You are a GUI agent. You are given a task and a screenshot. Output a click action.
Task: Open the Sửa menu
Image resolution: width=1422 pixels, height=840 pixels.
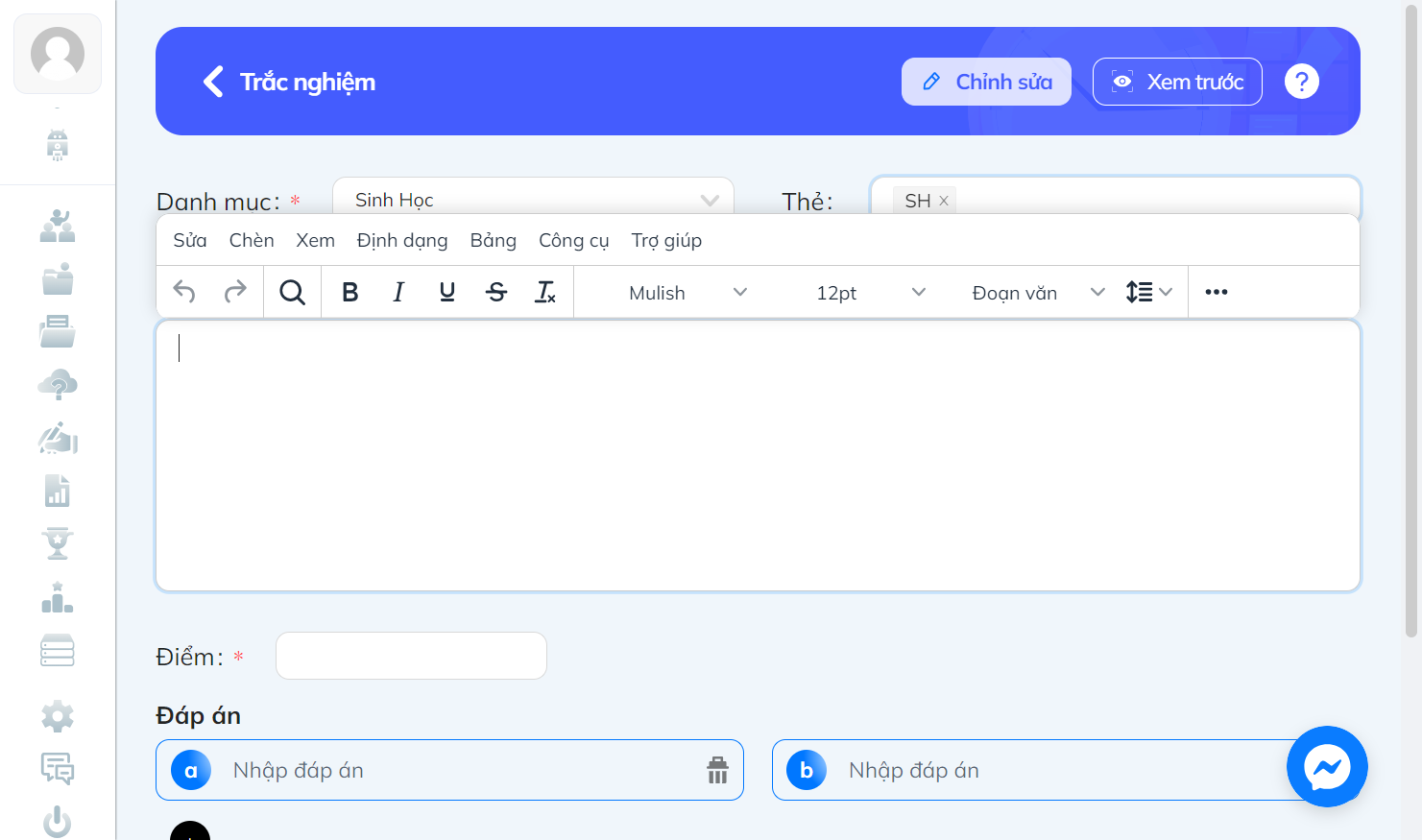click(x=190, y=240)
